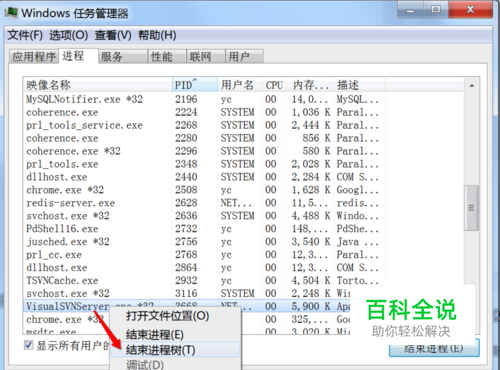Click the 结束进程 button at bottom right
The image size is (500, 370).
coord(434,348)
